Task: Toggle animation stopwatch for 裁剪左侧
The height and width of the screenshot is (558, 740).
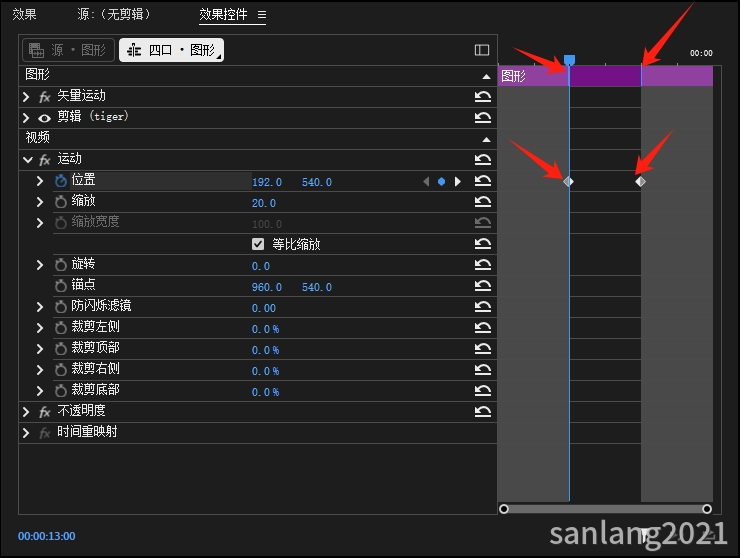Action: [60, 328]
